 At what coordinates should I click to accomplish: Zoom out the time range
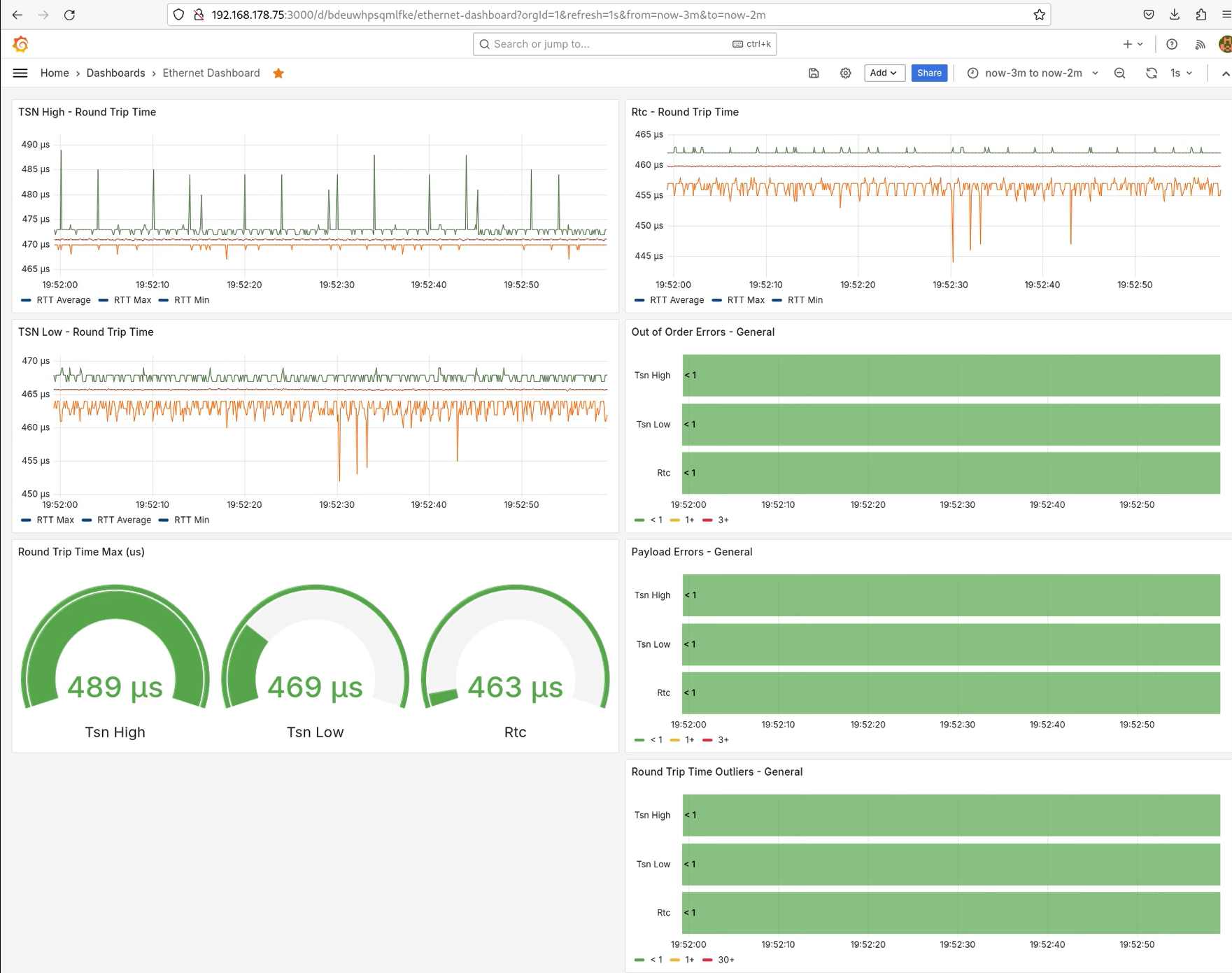(x=1119, y=73)
